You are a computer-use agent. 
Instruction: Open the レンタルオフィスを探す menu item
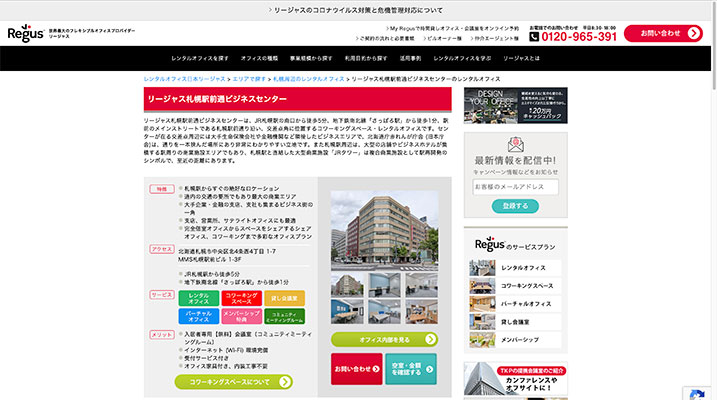click(200, 59)
